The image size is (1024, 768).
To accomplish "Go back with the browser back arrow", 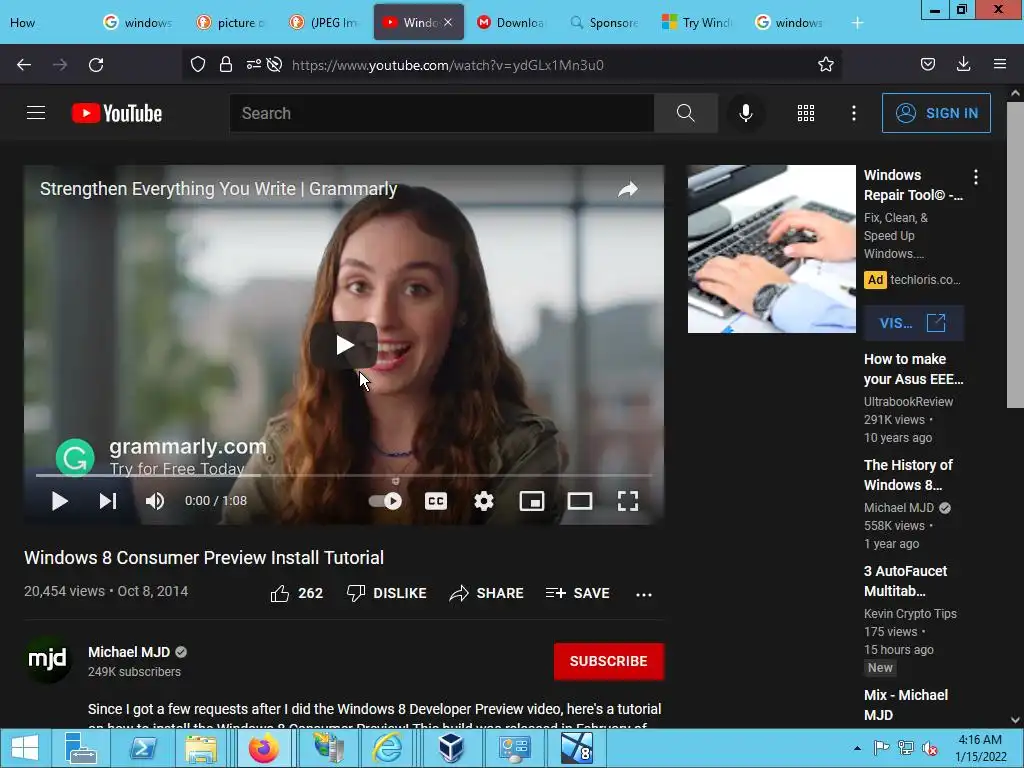I will [24, 65].
